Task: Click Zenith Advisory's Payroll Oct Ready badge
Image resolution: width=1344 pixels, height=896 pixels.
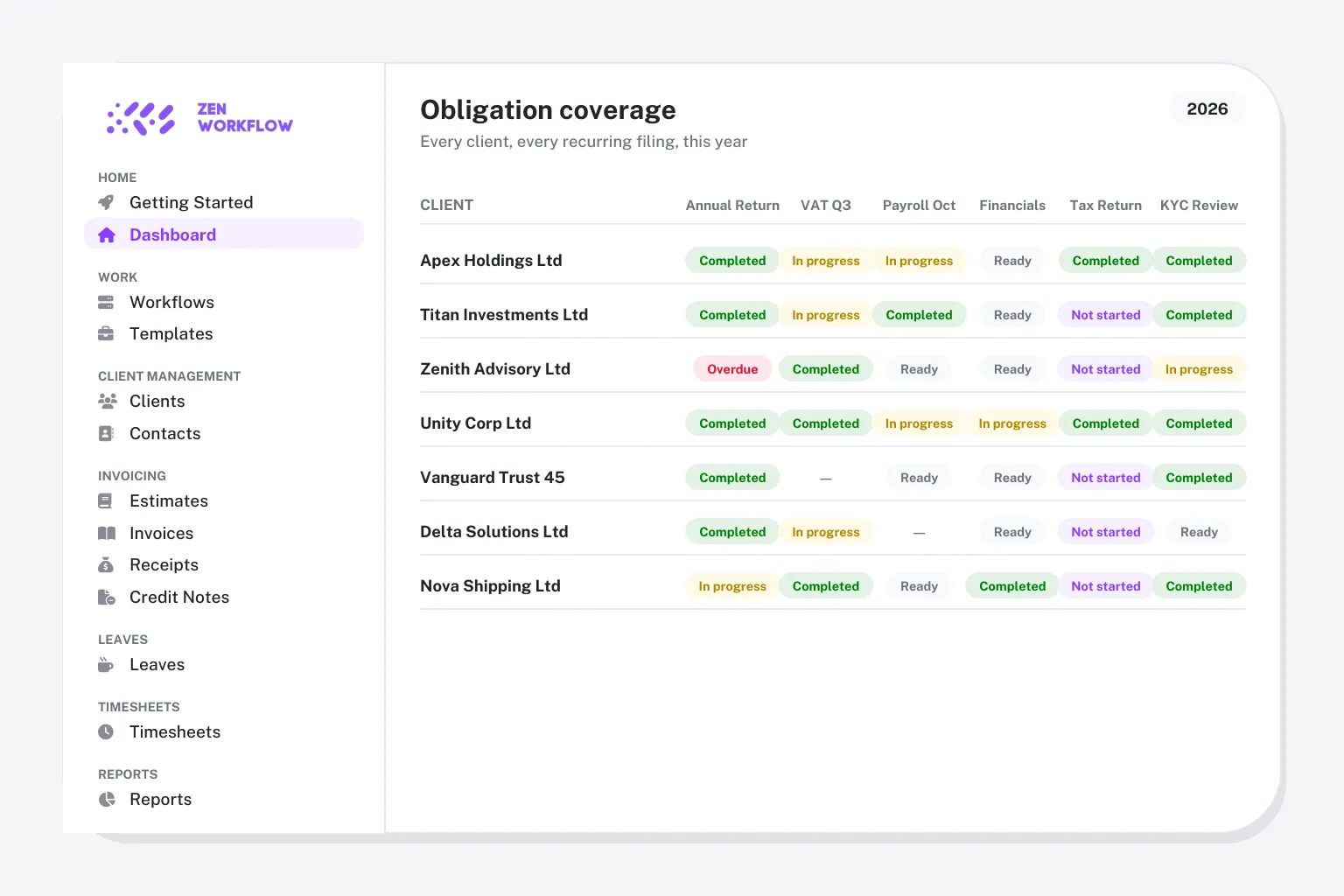Action: coord(919,368)
